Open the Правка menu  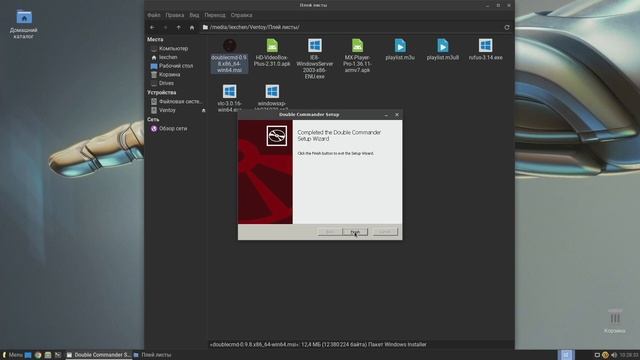coord(175,15)
